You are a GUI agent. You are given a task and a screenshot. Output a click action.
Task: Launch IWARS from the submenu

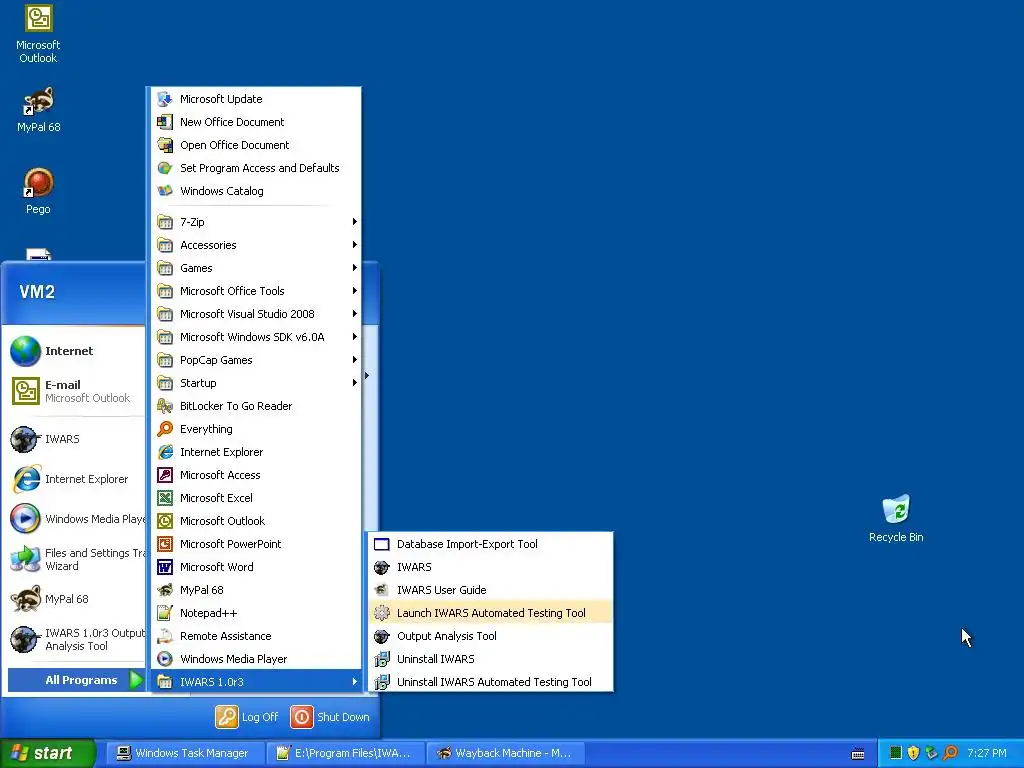pyautogui.click(x=490, y=567)
